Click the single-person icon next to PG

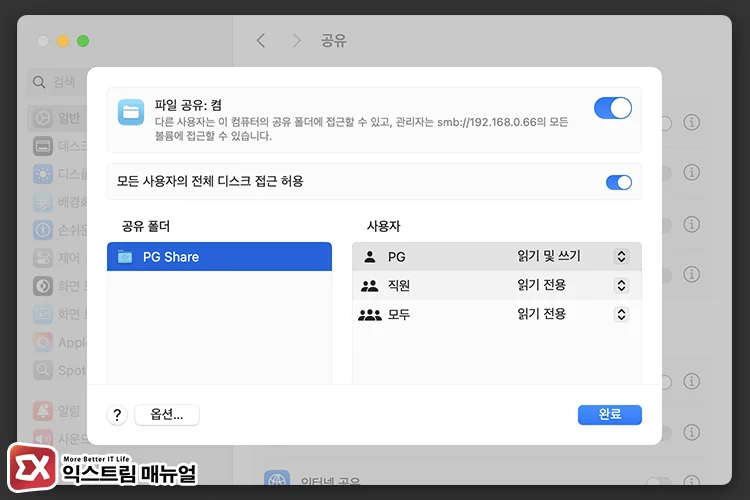tap(370, 257)
